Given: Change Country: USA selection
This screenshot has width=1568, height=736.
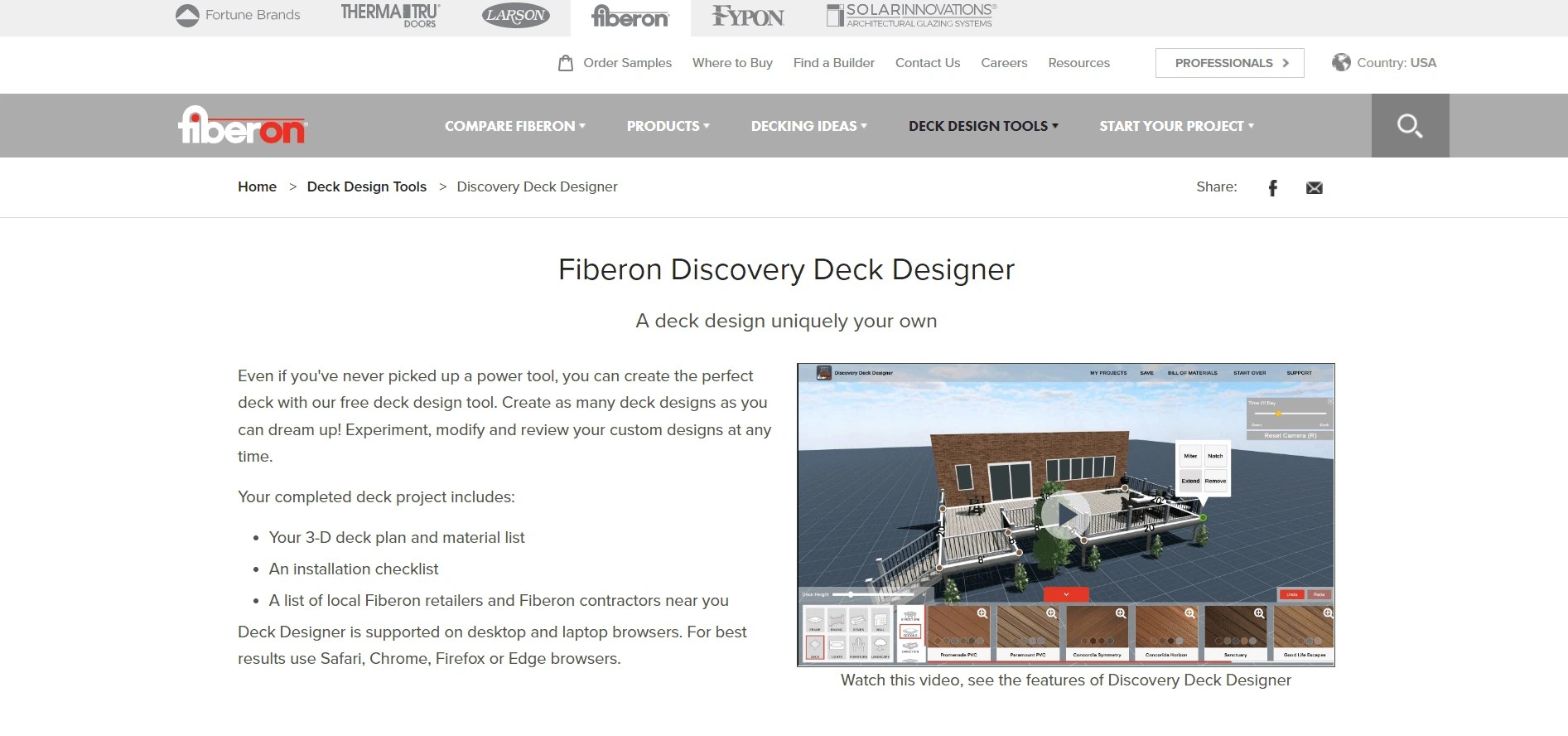Looking at the screenshot, I should [x=1397, y=63].
